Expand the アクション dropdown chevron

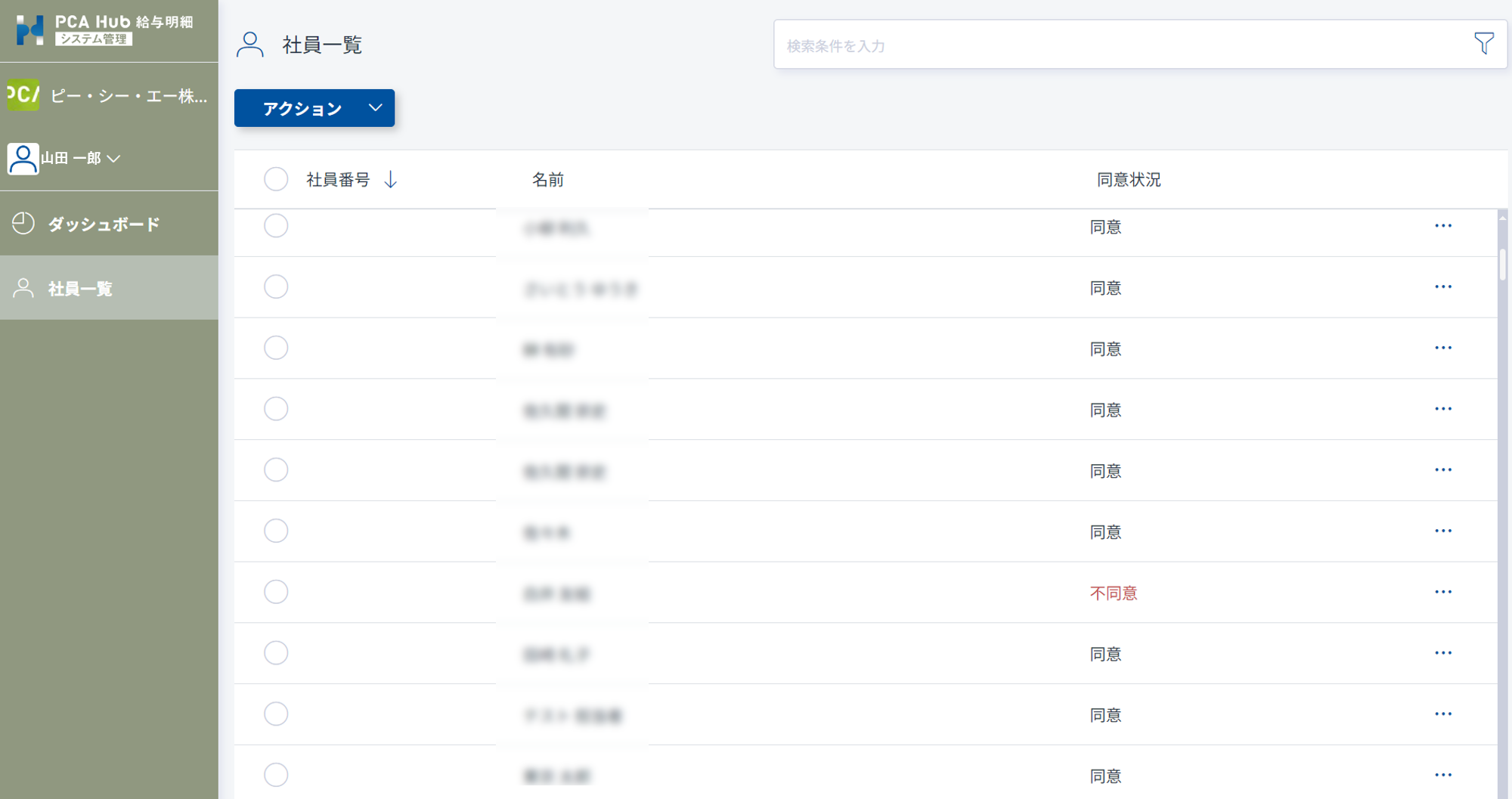376,108
